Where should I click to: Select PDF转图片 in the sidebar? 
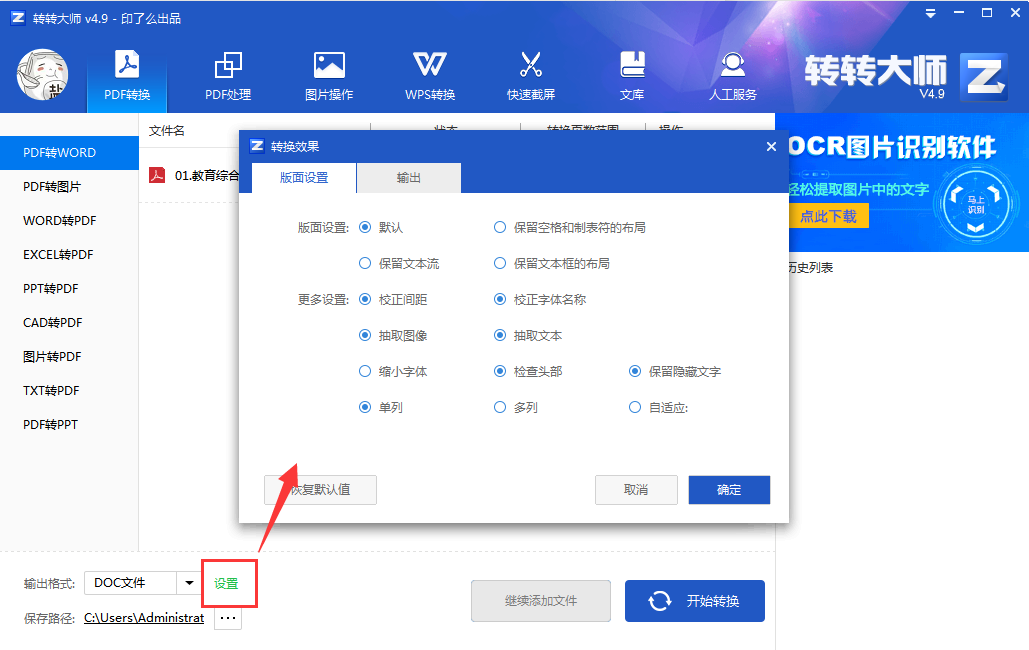click(x=69, y=186)
